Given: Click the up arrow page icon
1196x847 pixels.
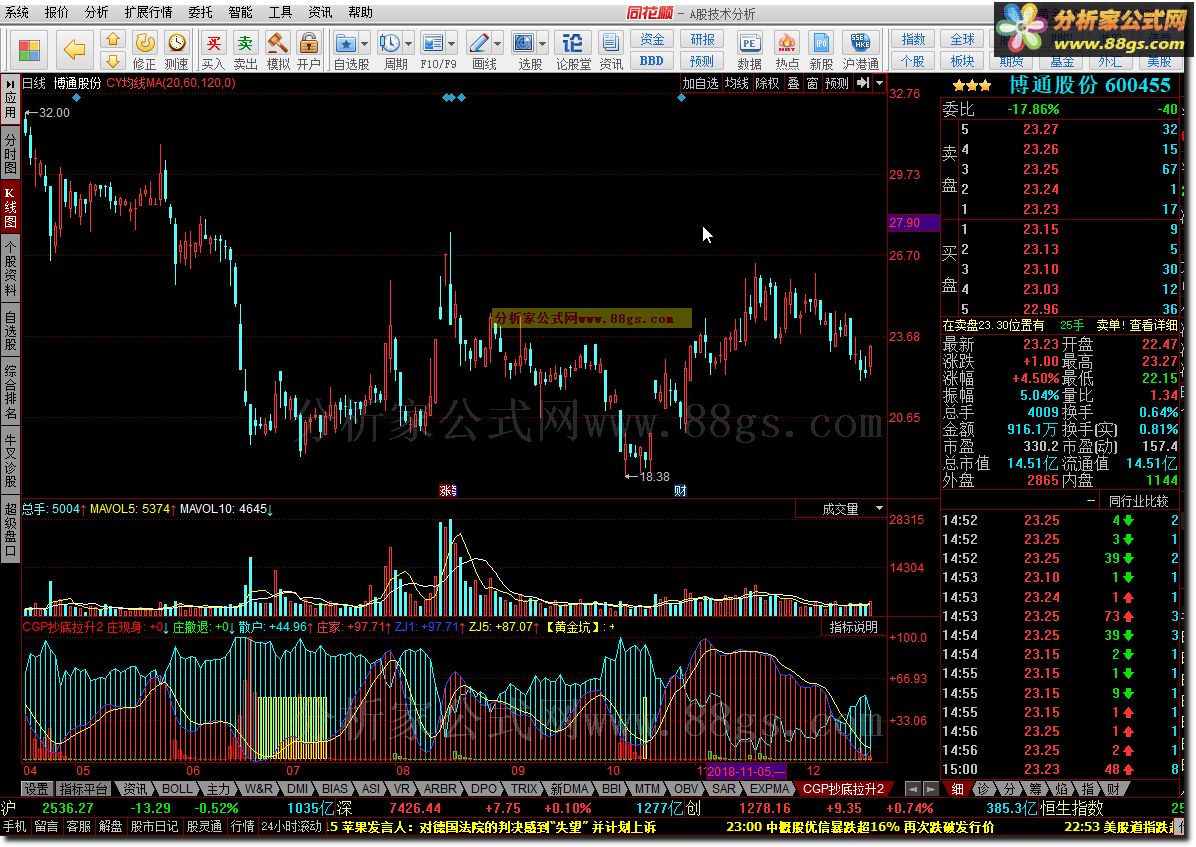Looking at the screenshot, I should click(x=113, y=39).
